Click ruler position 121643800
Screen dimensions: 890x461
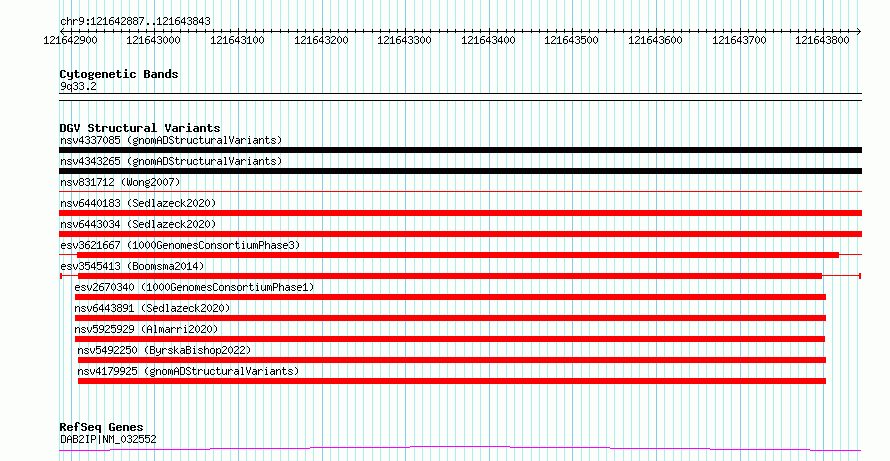pyautogui.click(x=822, y=40)
